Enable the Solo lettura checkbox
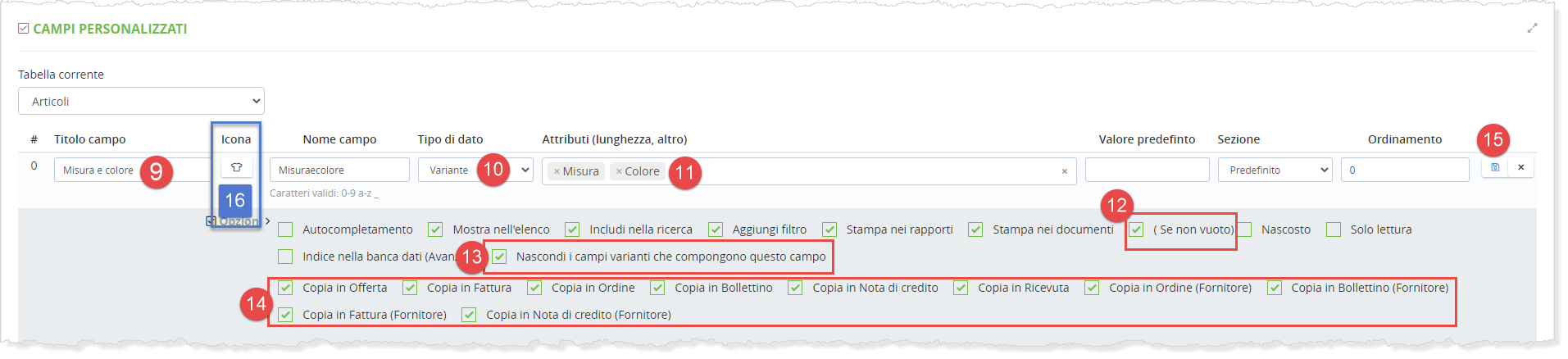This screenshot has height=359, width=1568. (1334, 229)
